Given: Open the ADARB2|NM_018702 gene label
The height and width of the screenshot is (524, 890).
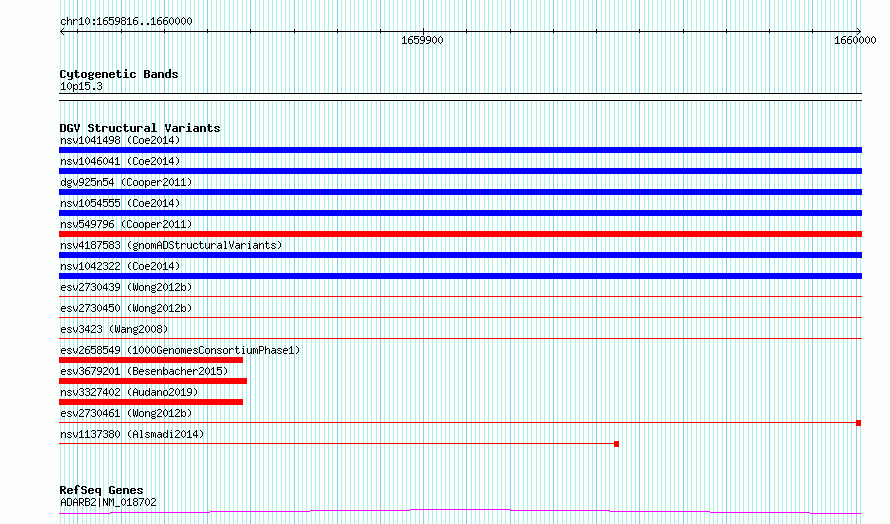Looking at the screenshot, I should [x=108, y=502].
